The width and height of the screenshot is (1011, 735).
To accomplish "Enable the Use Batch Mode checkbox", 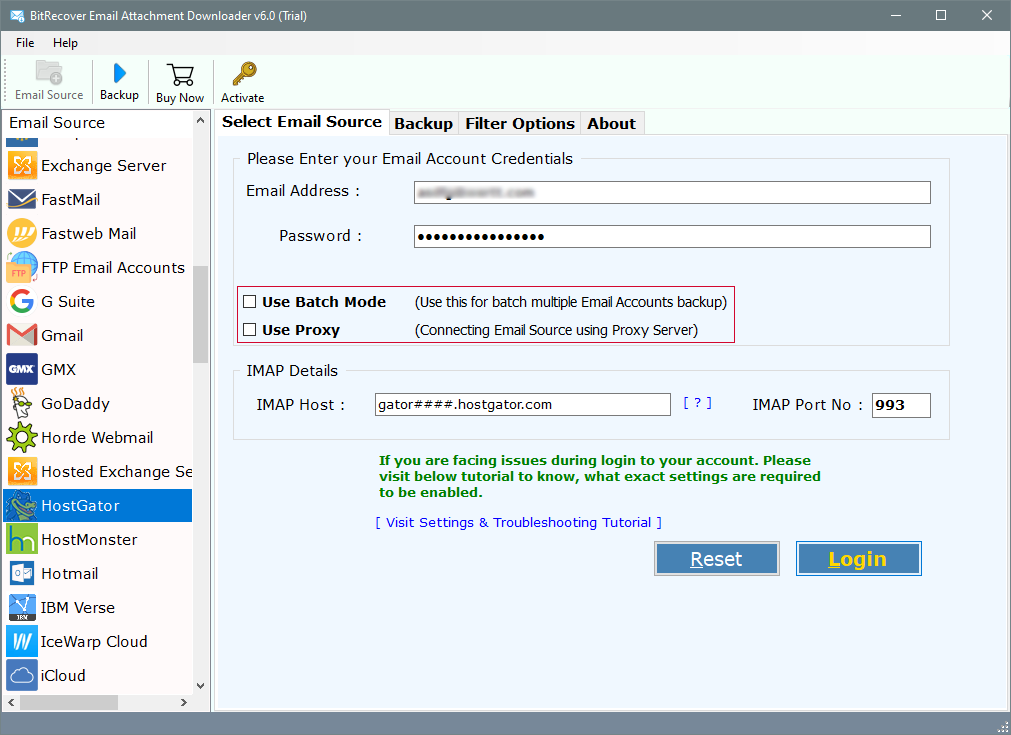I will (x=250, y=302).
